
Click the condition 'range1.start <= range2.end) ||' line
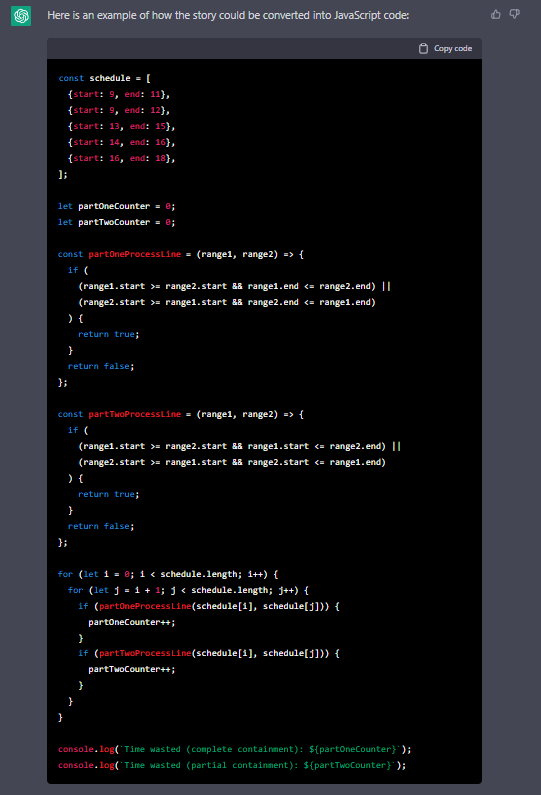239,446
